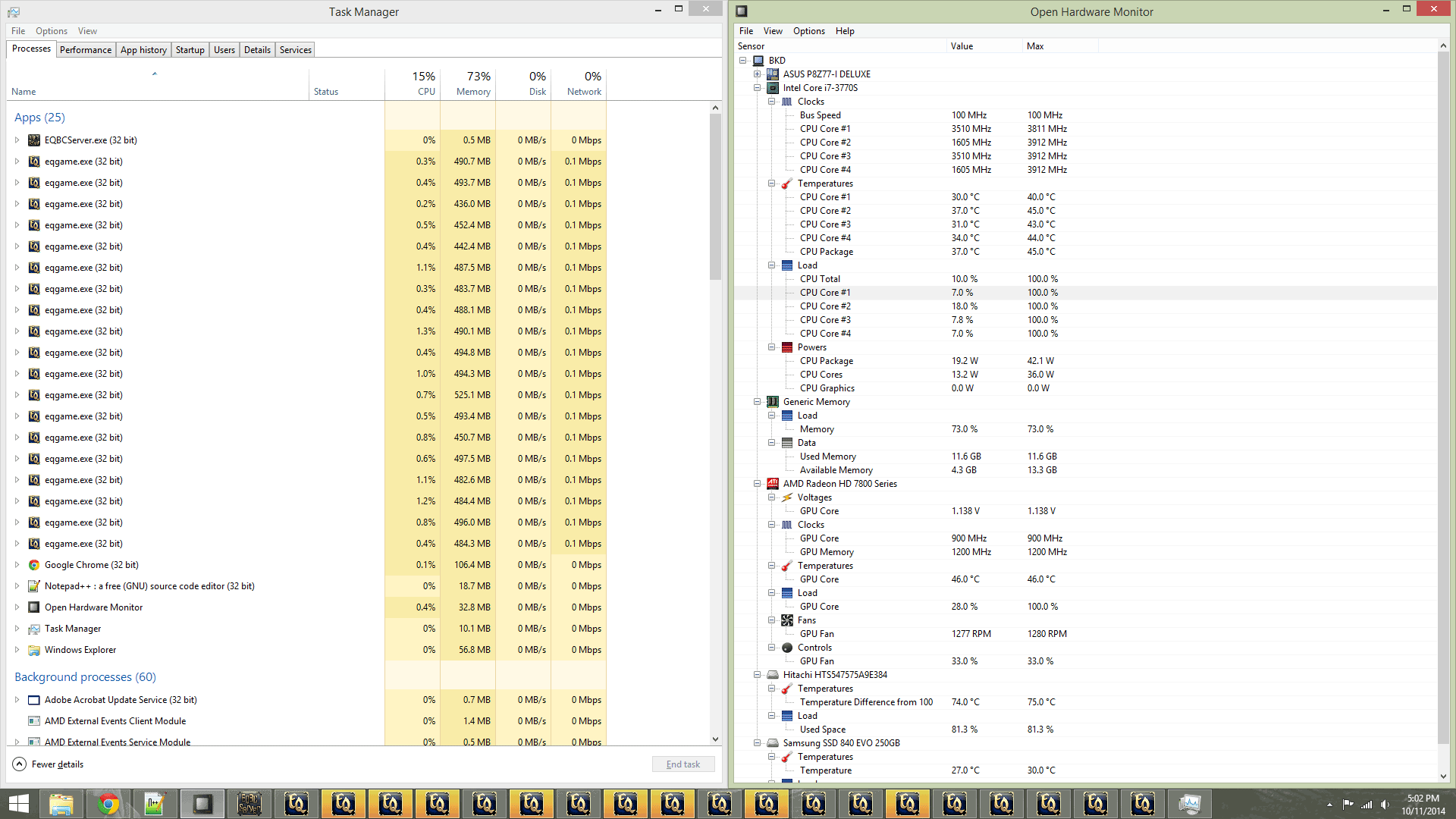Click the Name column header

pos(158,83)
